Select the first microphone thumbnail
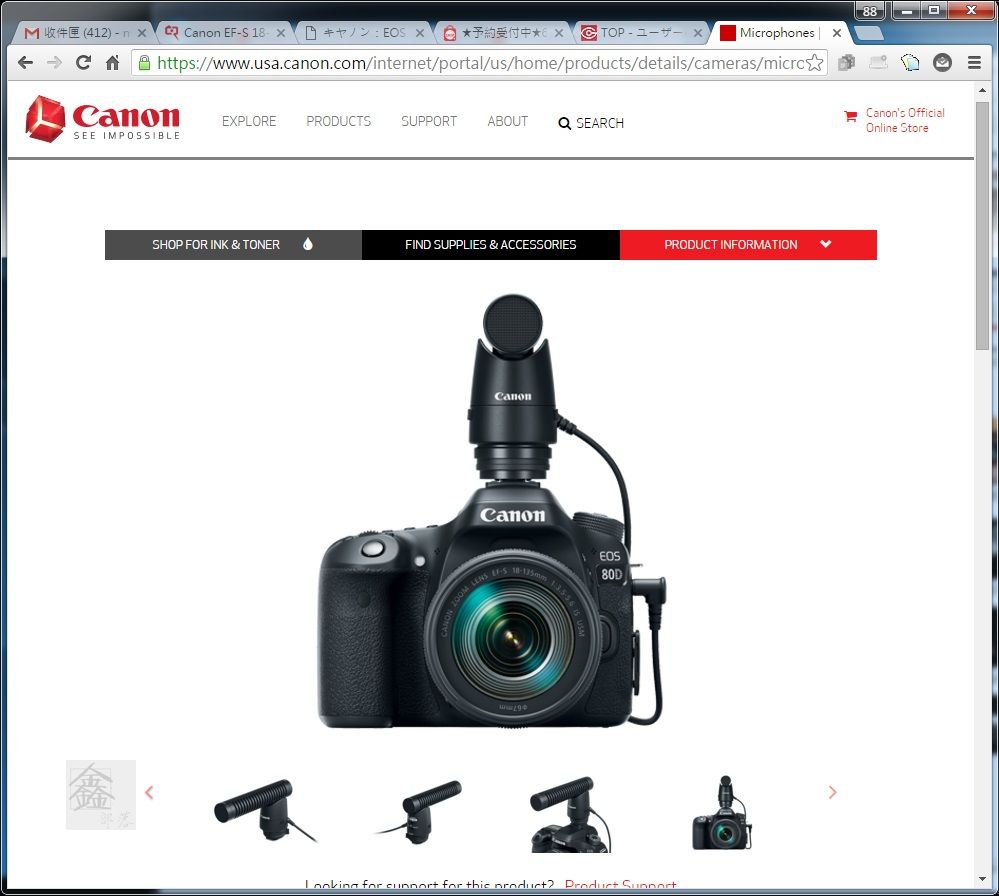Image resolution: width=999 pixels, height=896 pixels. pos(266,811)
